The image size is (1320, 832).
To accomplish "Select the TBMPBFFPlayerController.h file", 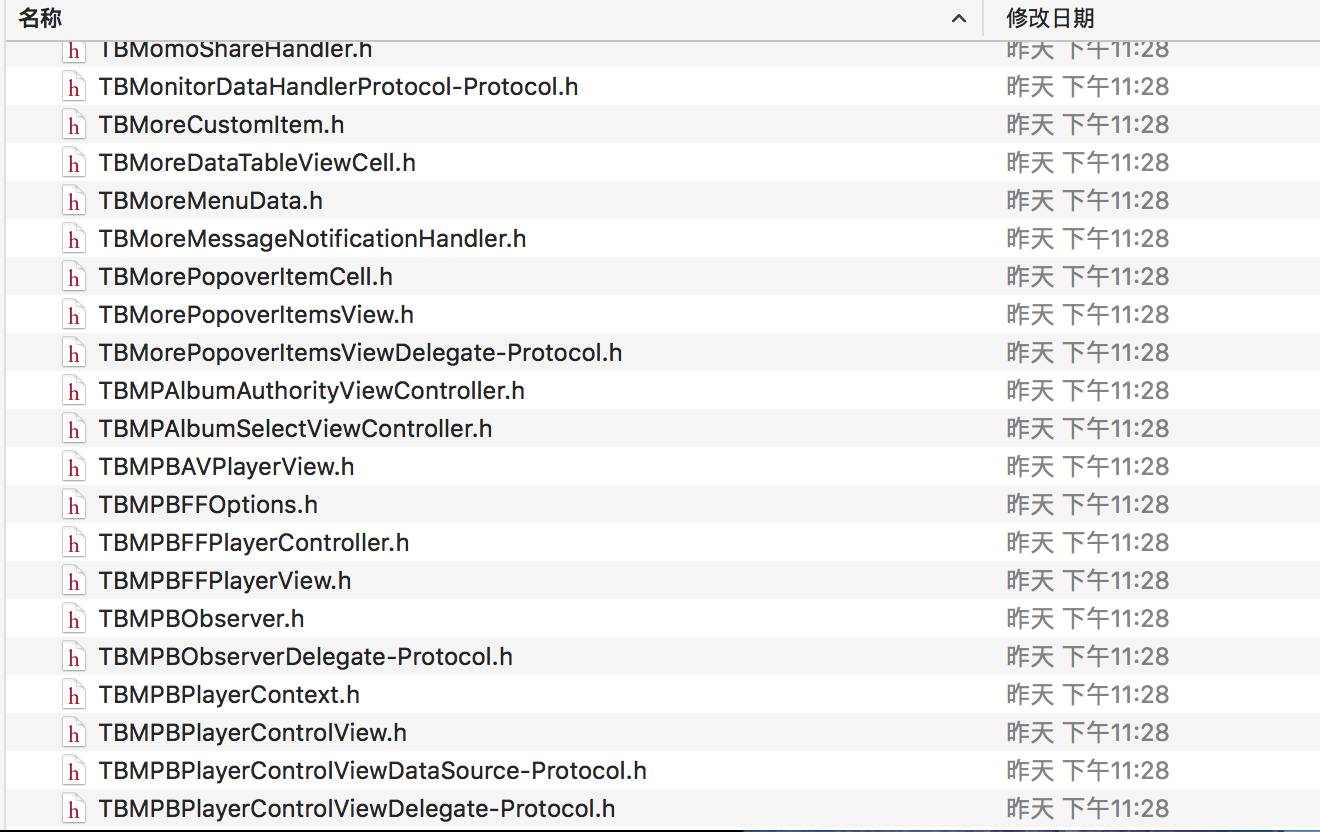I will click(254, 543).
